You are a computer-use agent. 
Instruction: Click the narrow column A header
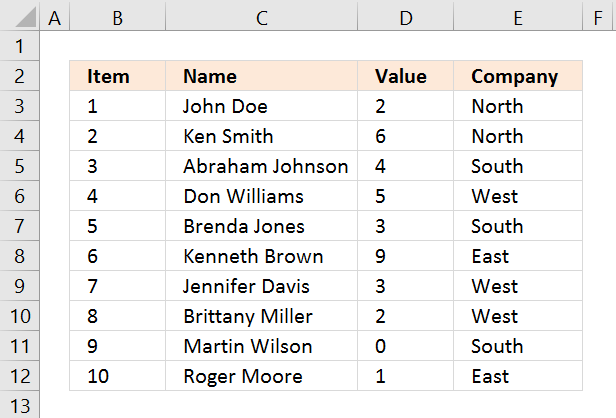click(x=54, y=17)
